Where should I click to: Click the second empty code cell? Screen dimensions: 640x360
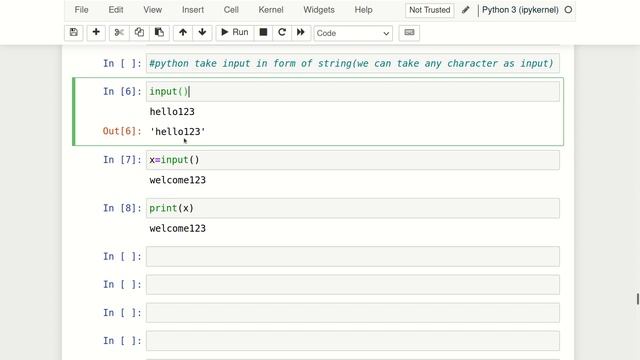tap(353, 284)
